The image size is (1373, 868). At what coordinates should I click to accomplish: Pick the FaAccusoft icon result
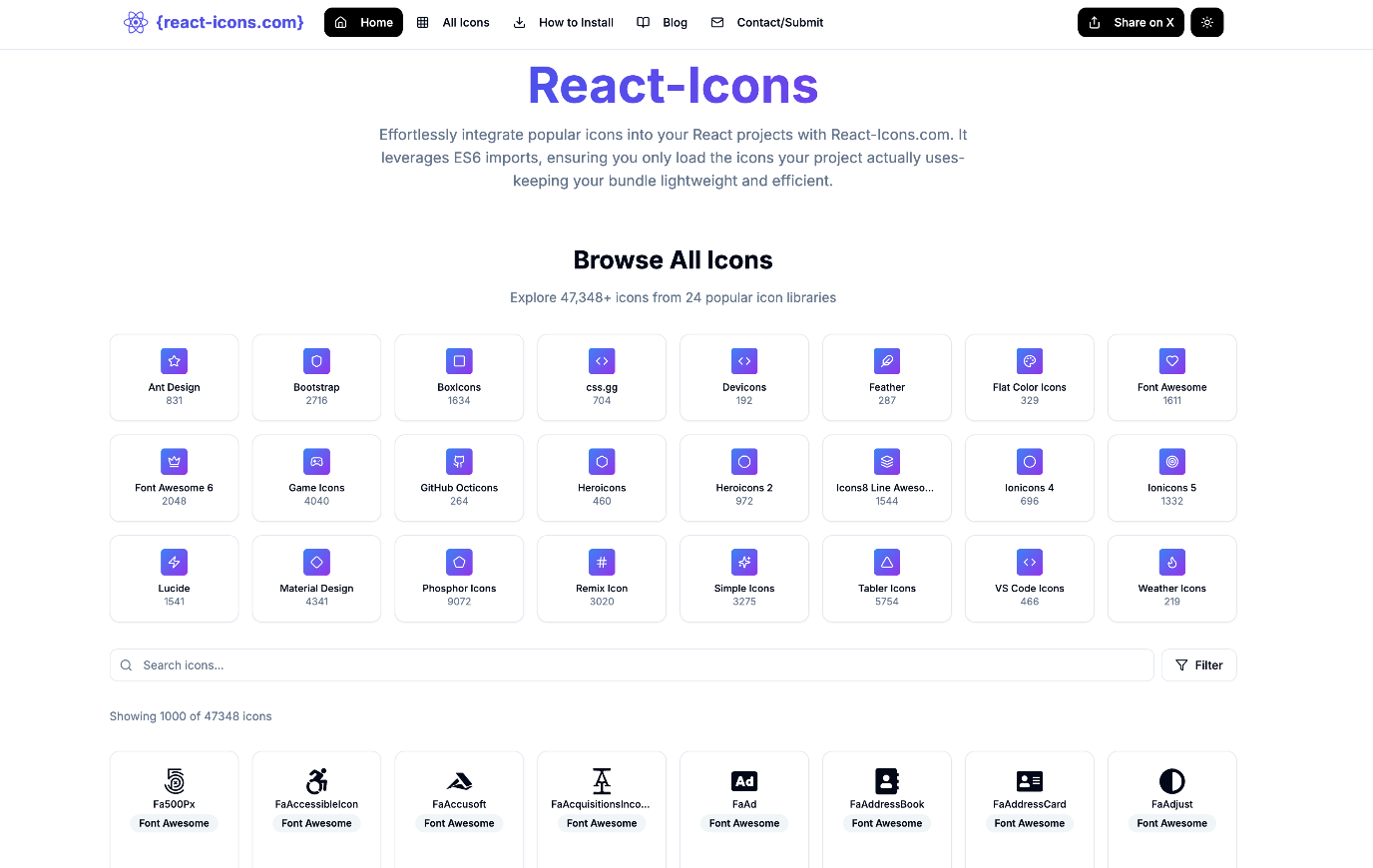pyautogui.click(x=459, y=781)
